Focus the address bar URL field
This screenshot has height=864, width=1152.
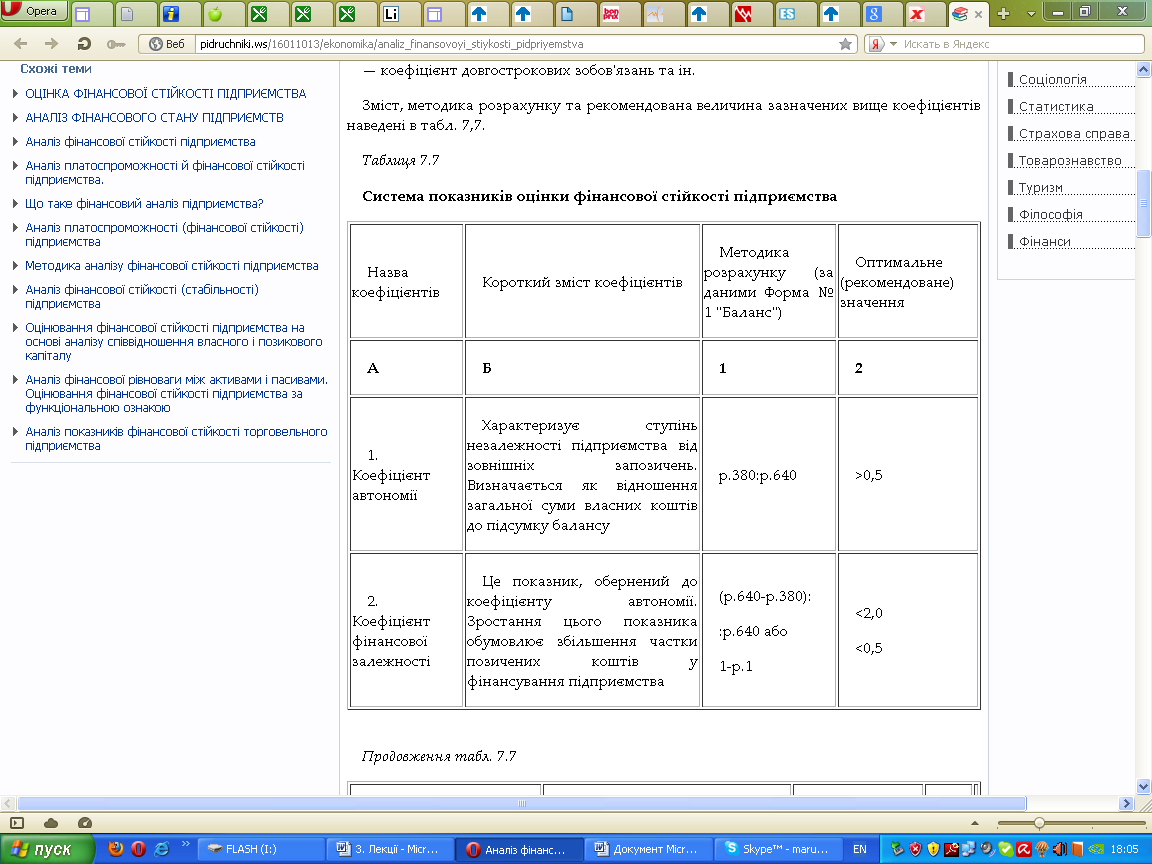tap(514, 44)
